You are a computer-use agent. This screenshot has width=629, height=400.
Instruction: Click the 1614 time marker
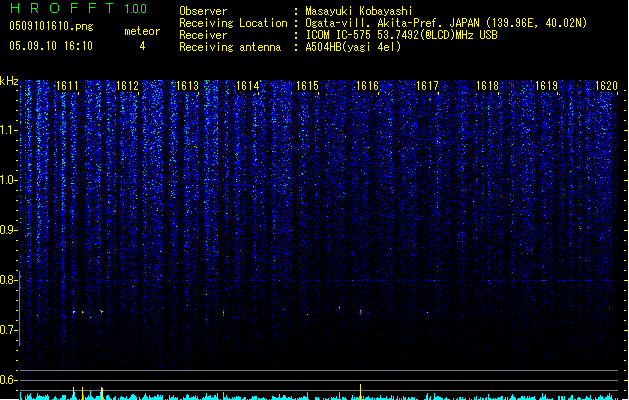click(x=248, y=86)
